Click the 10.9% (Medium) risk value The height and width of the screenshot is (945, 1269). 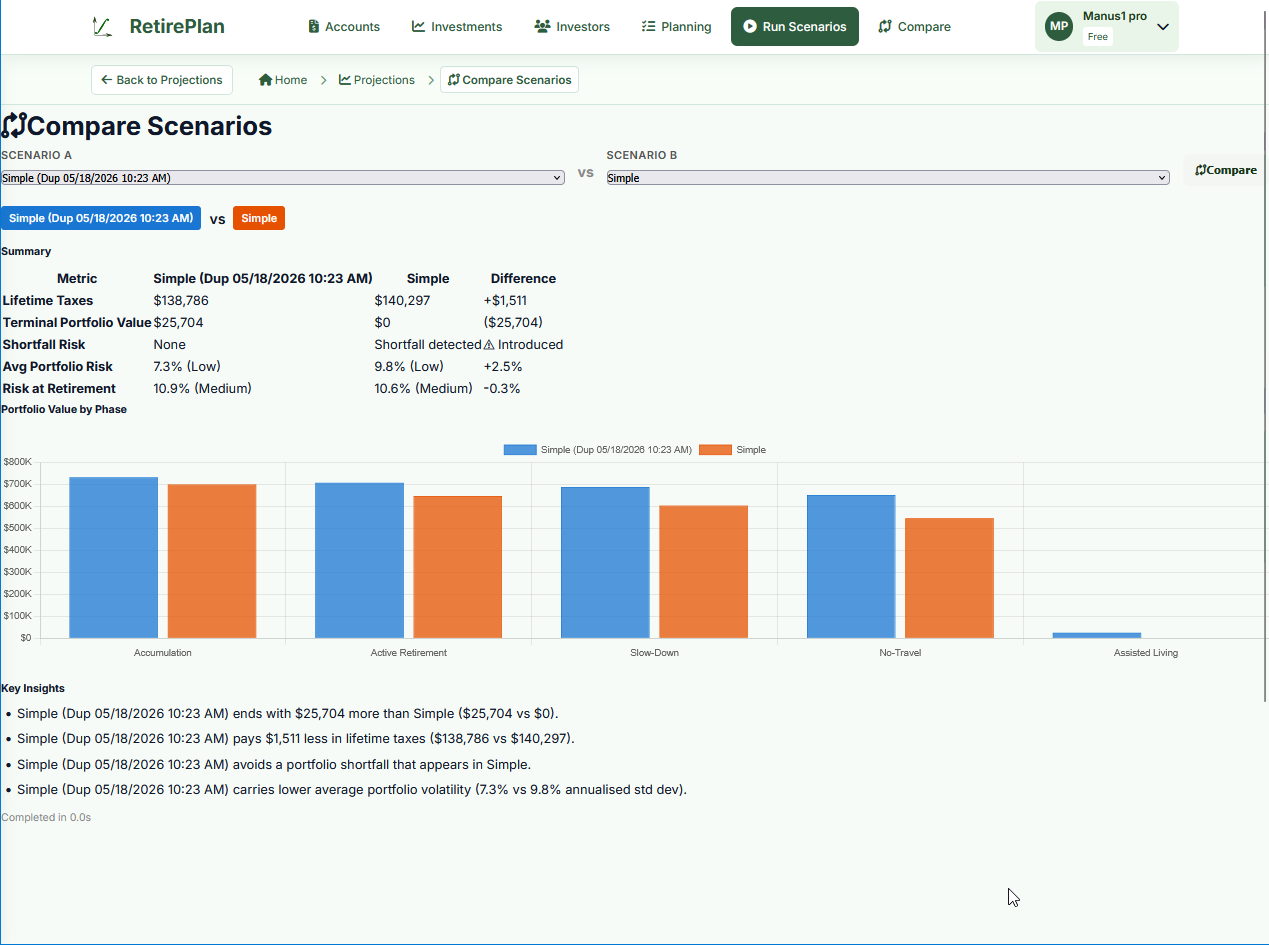[202, 388]
